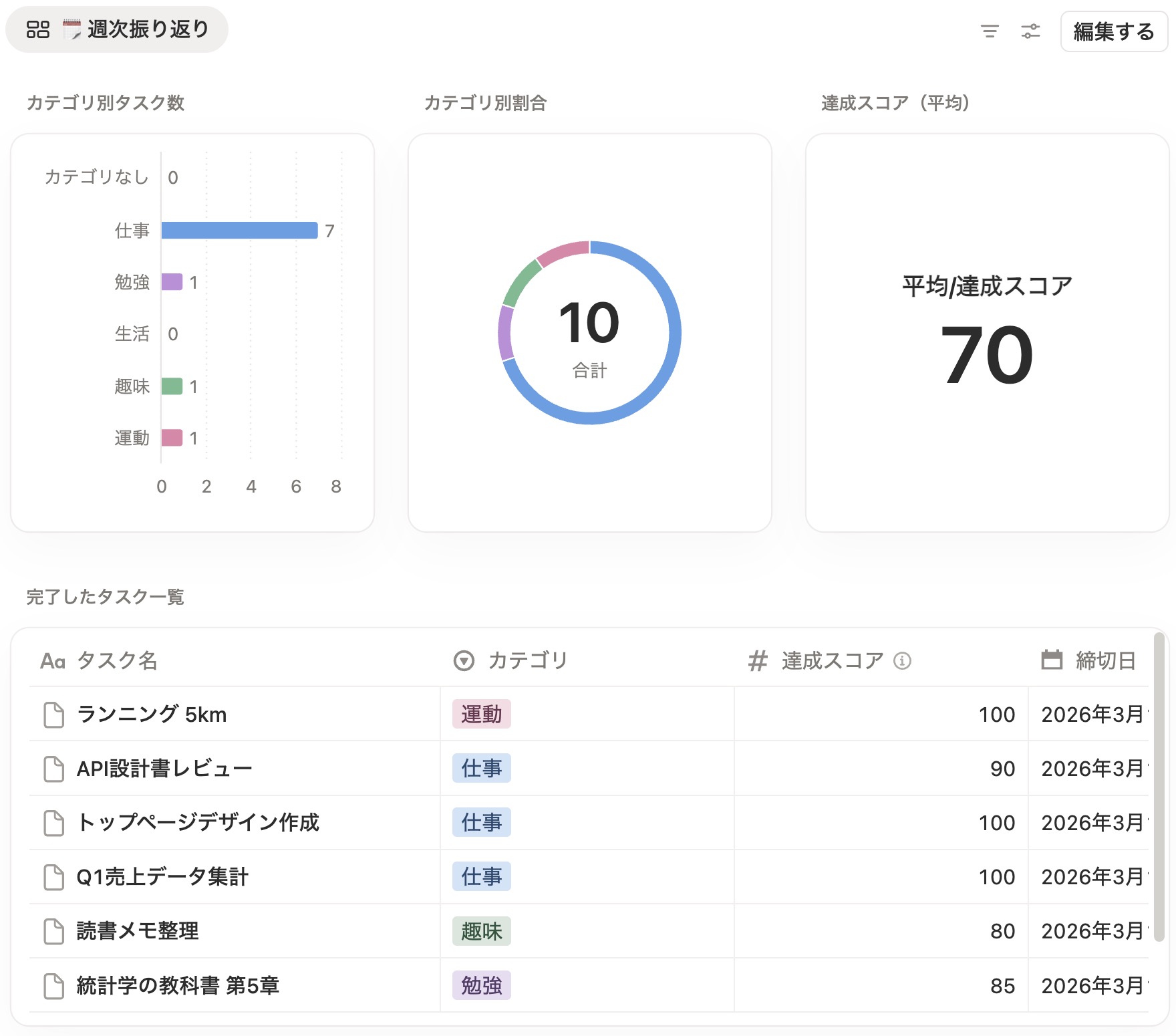Image resolution: width=1176 pixels, height=1036 pixels.
Task: Open the view settings sliders icon
Action: (1030, 31)
